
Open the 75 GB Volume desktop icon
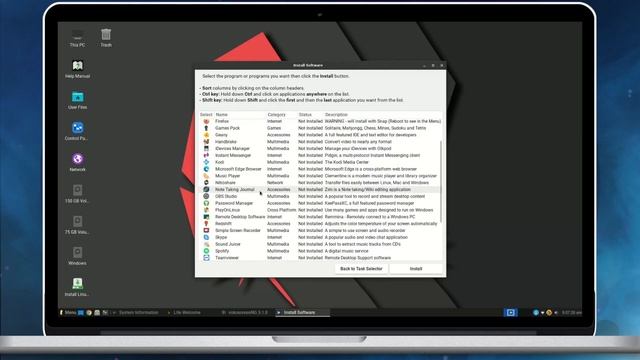pyautogui.click(x=77, y=225)
